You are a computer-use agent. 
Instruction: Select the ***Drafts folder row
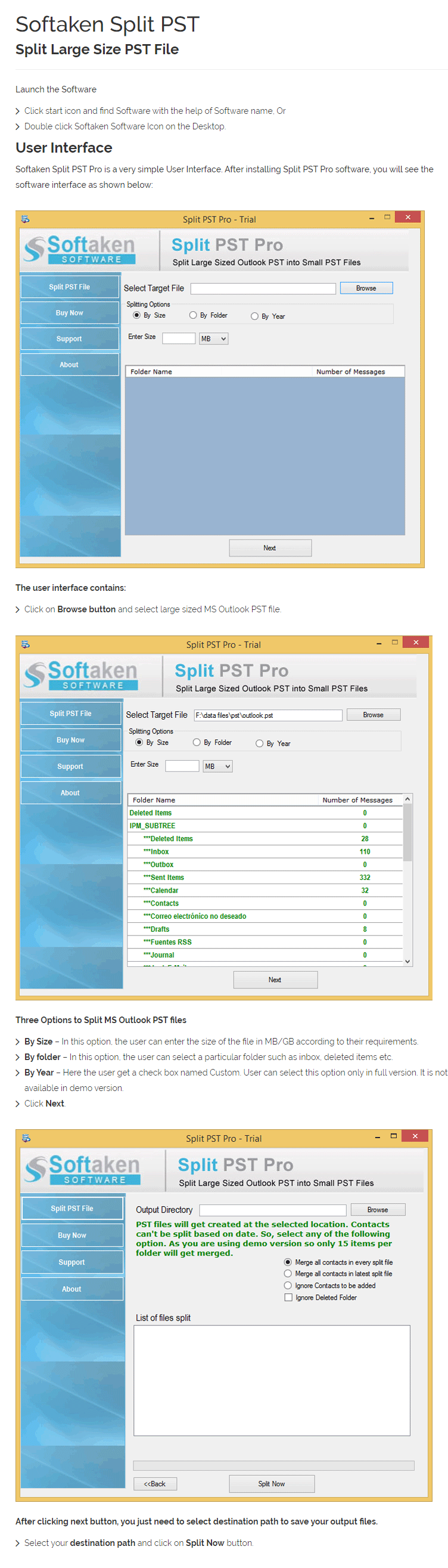pyautogui.click(x=265, y=929)
